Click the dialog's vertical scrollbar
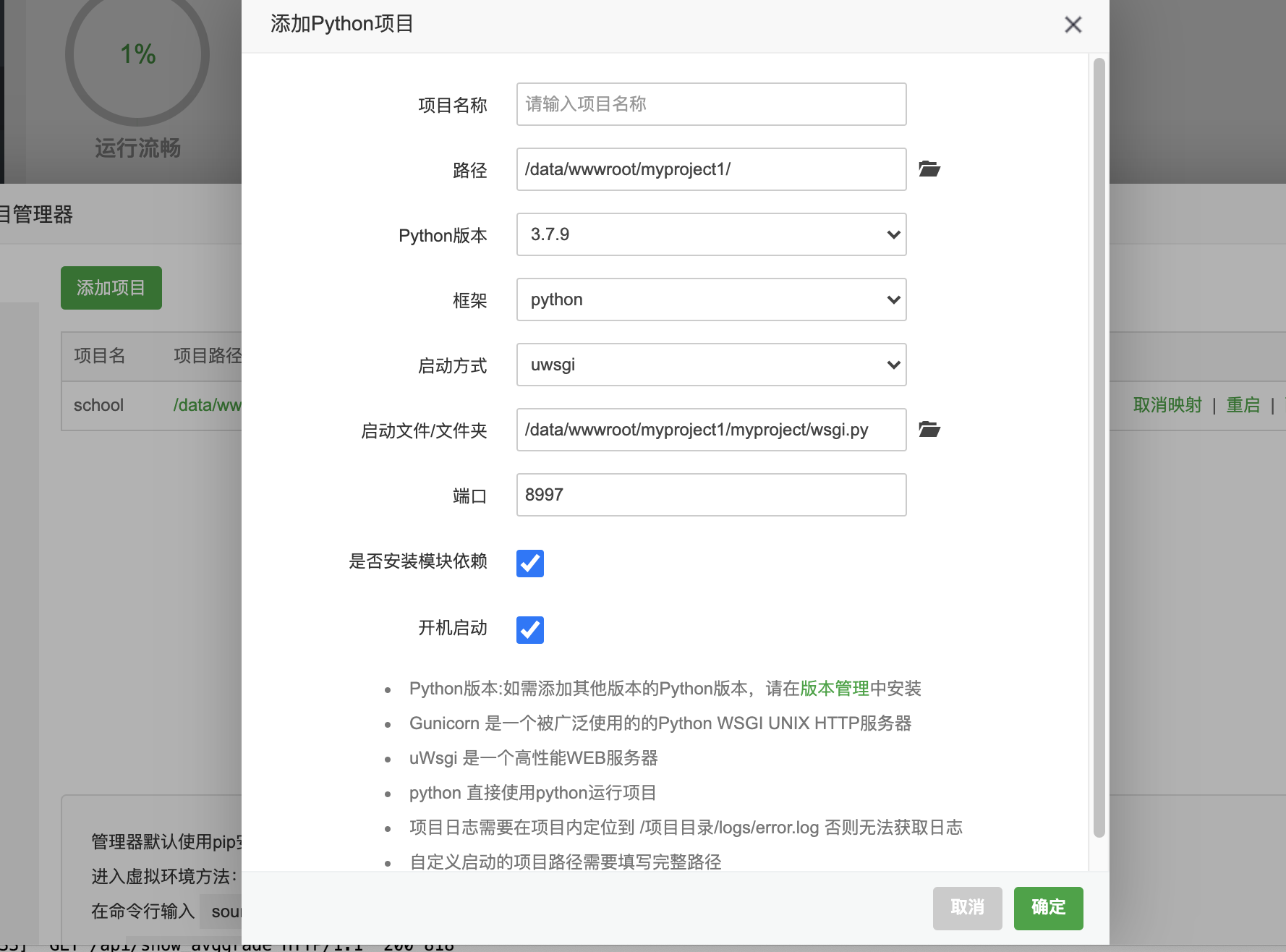The image size is (1286, 952). point(1099,447)
